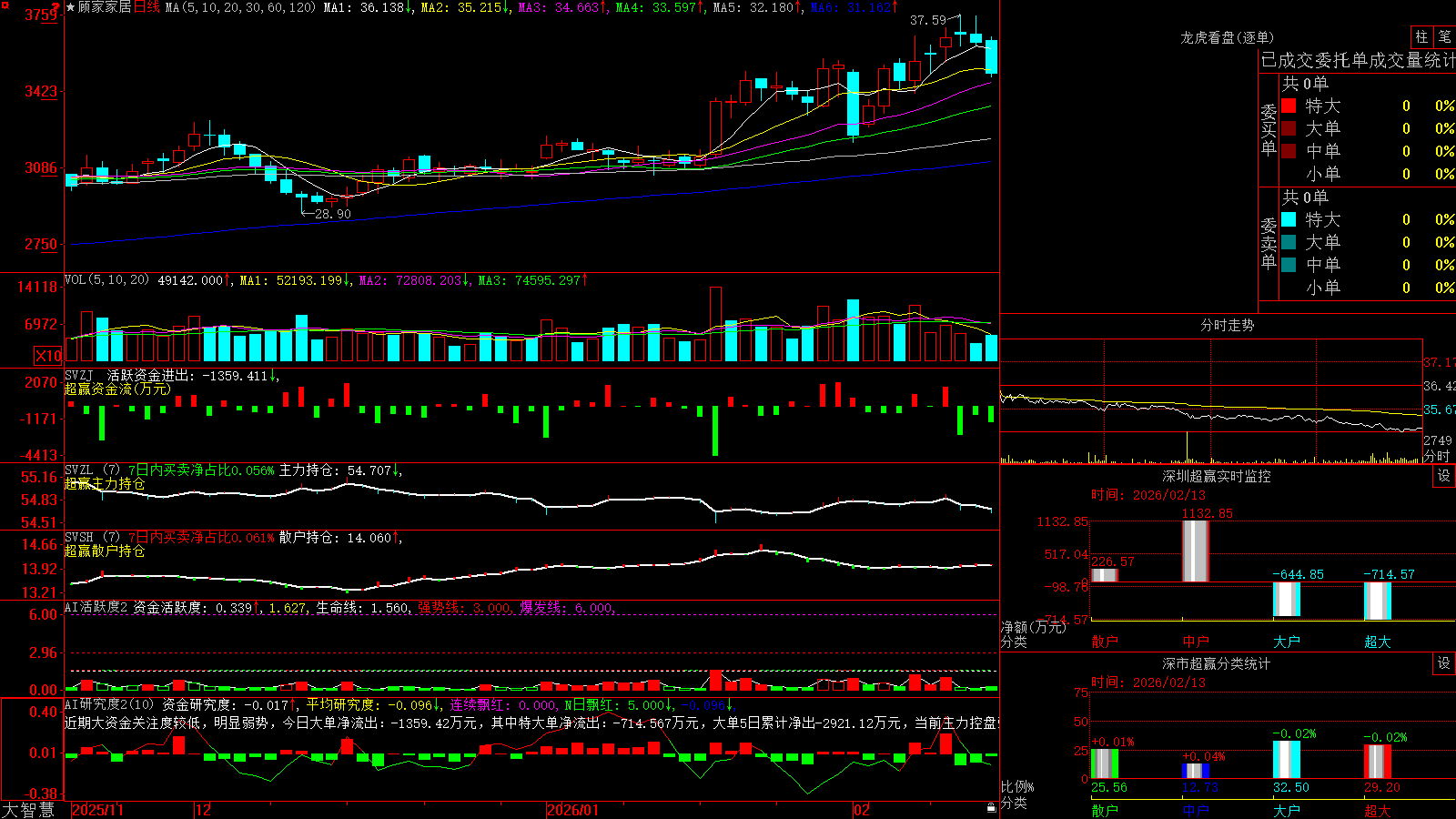Click 大户 under the 深市超赢分类统计 chart

[x=1287, y=810]
